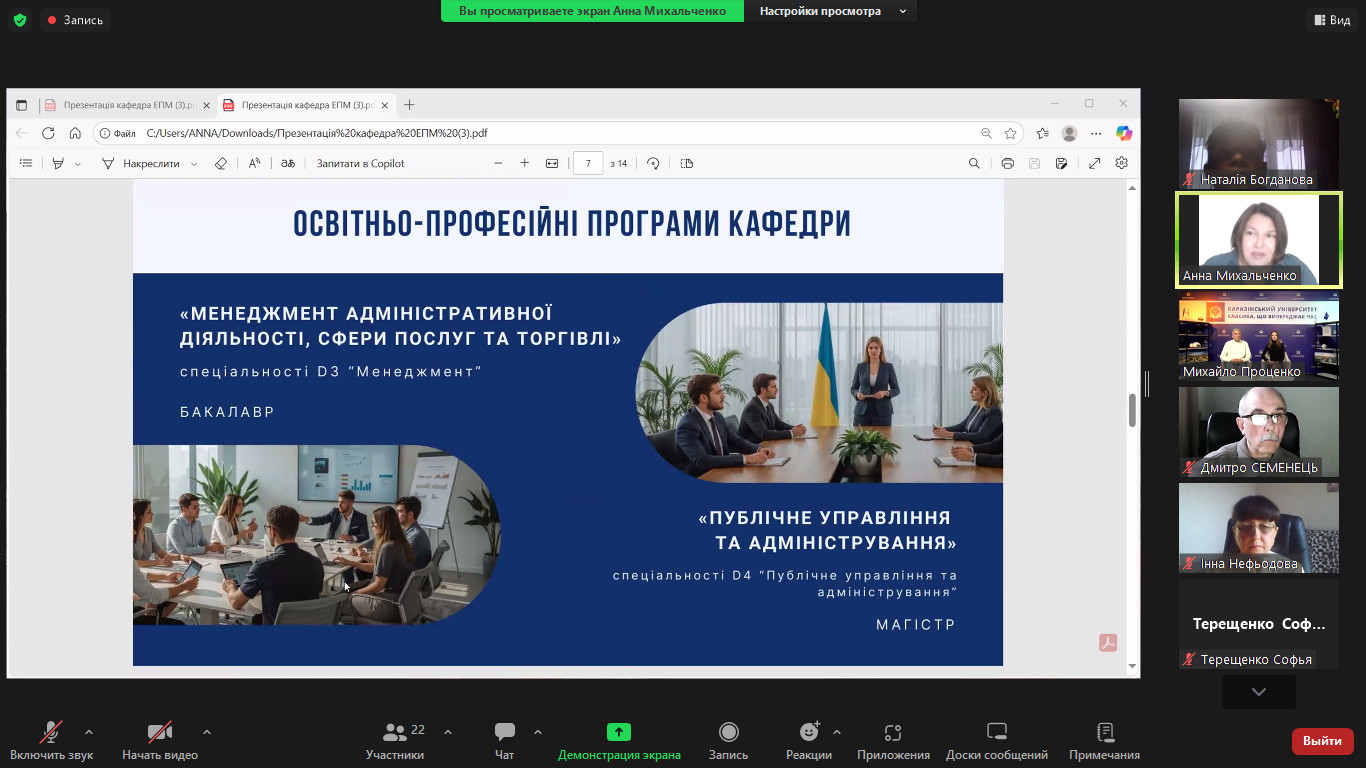Viewport: 1366px width, 768px height.
Task: Switch to the first Презентація кафедра ЕПМ tab
Action: [x=120, y=105]
